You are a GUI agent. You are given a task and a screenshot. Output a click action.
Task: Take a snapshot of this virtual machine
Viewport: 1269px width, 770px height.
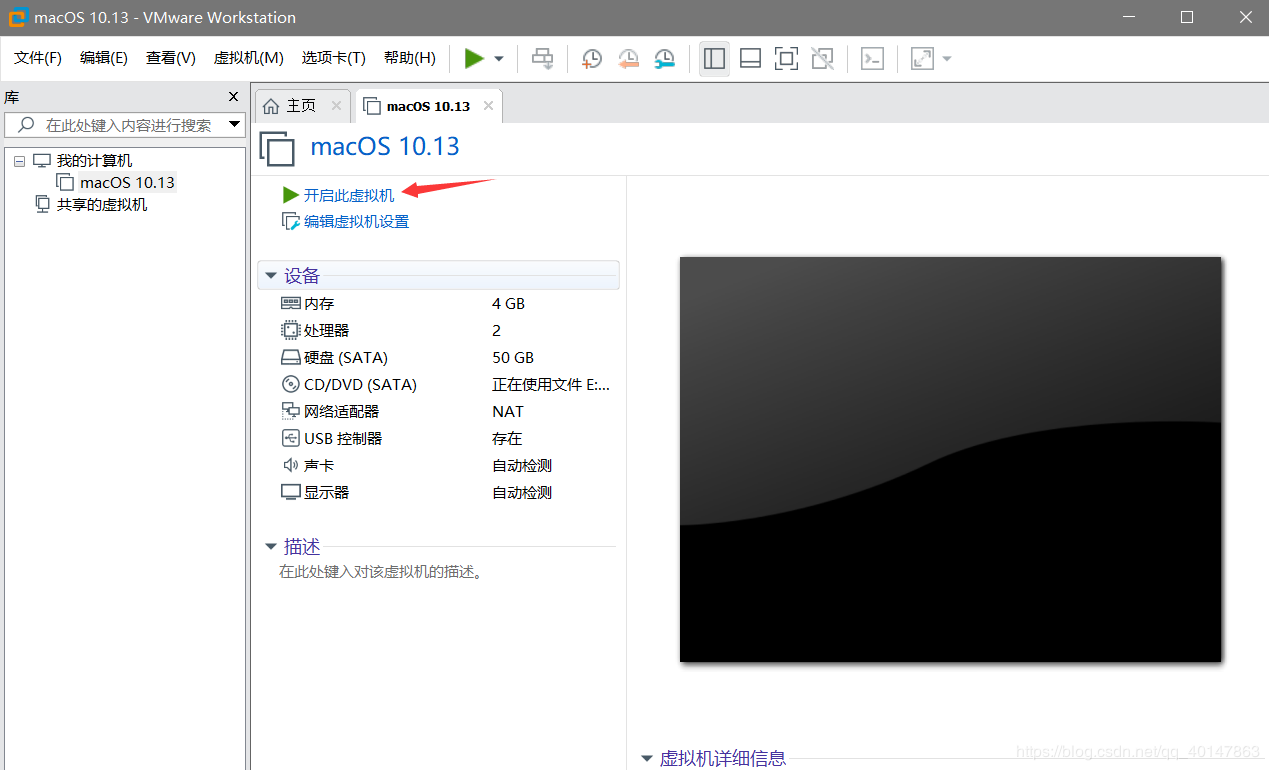click(x=592, y=59)
